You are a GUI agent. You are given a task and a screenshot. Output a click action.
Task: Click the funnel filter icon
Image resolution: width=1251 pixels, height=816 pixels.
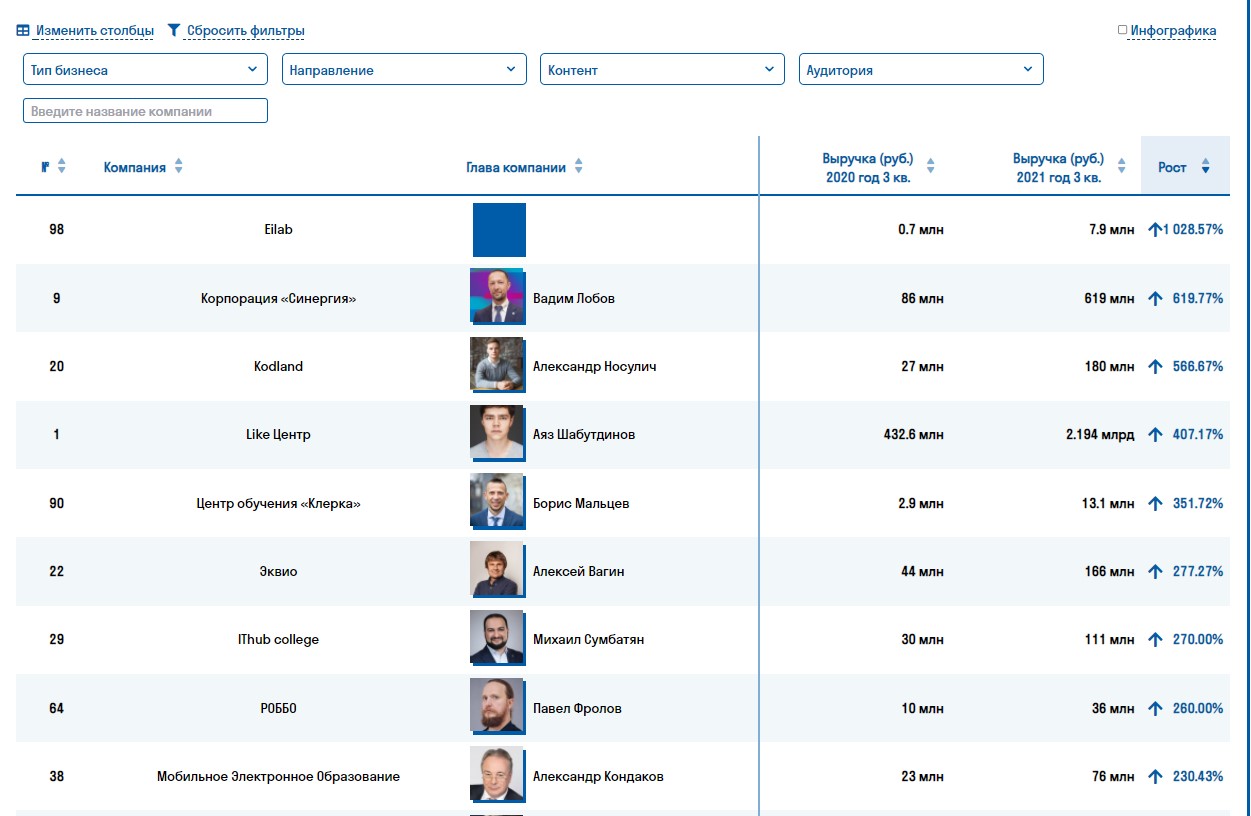click(174, 31)
